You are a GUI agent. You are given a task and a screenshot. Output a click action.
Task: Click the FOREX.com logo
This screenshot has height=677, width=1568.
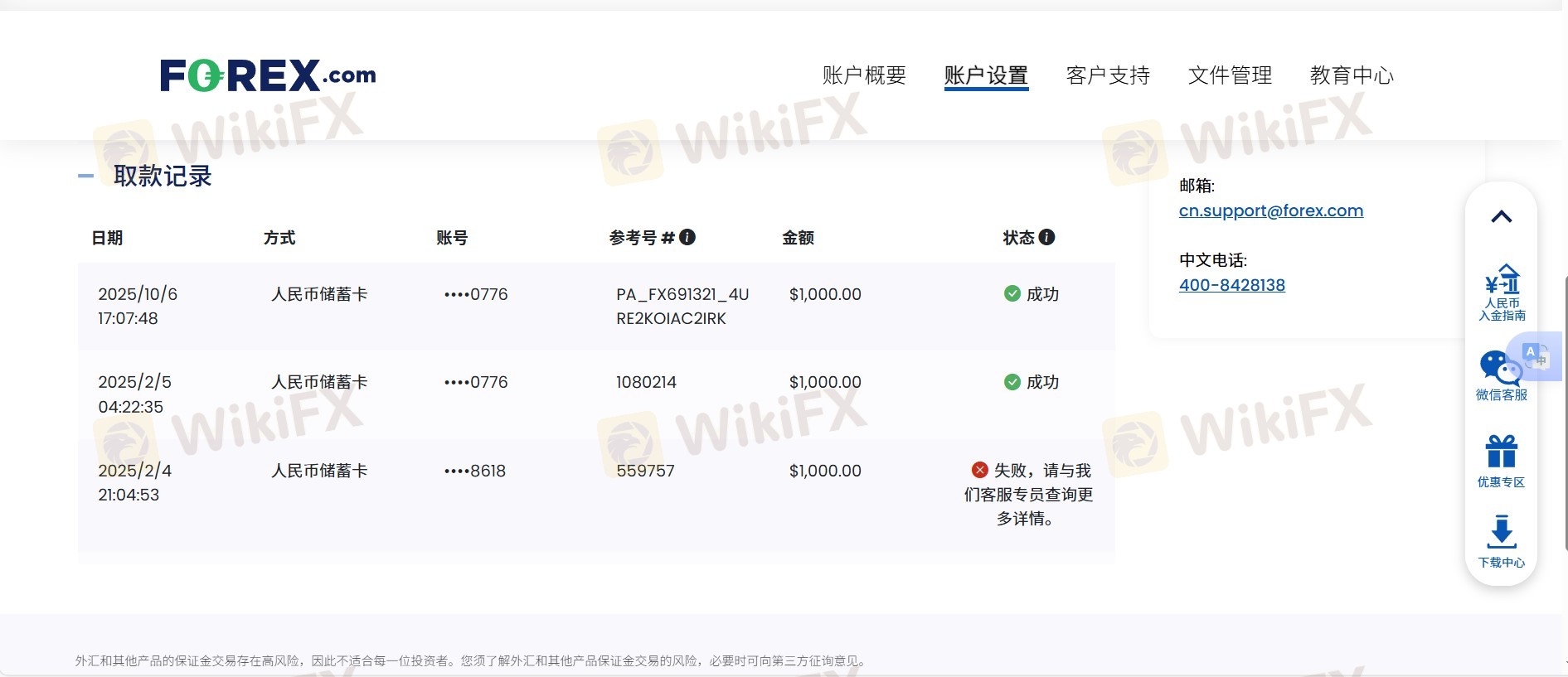pyautogui.click(x=268, y=75)
